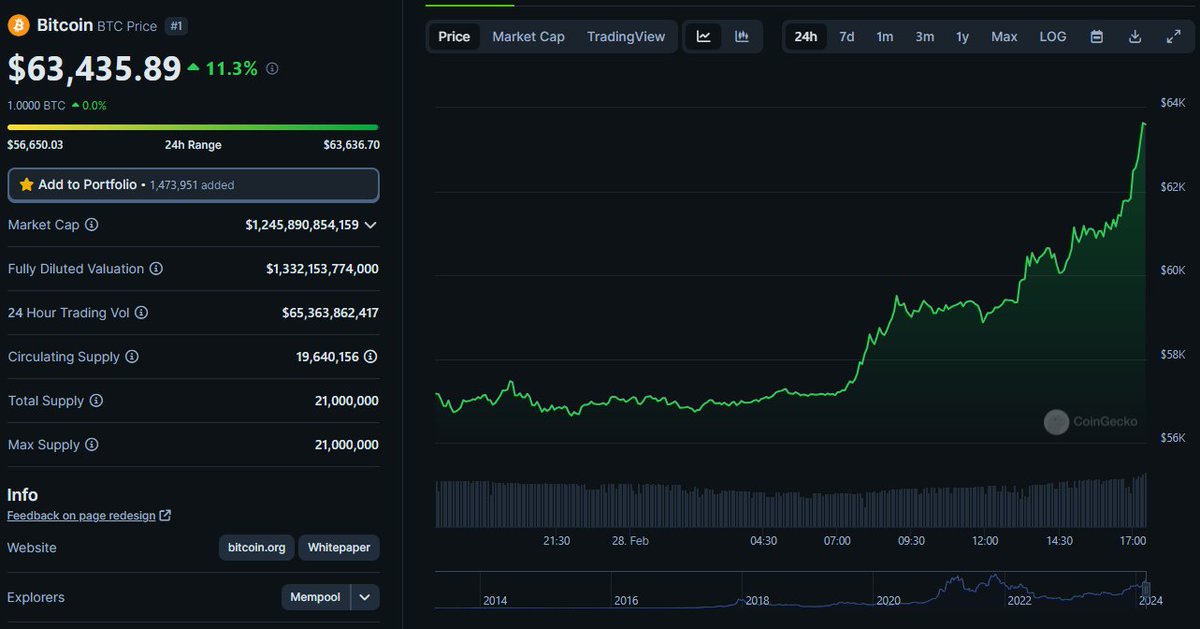Show Market Cap info tooltip icon
1200x629 pixels.
(92, 225)
